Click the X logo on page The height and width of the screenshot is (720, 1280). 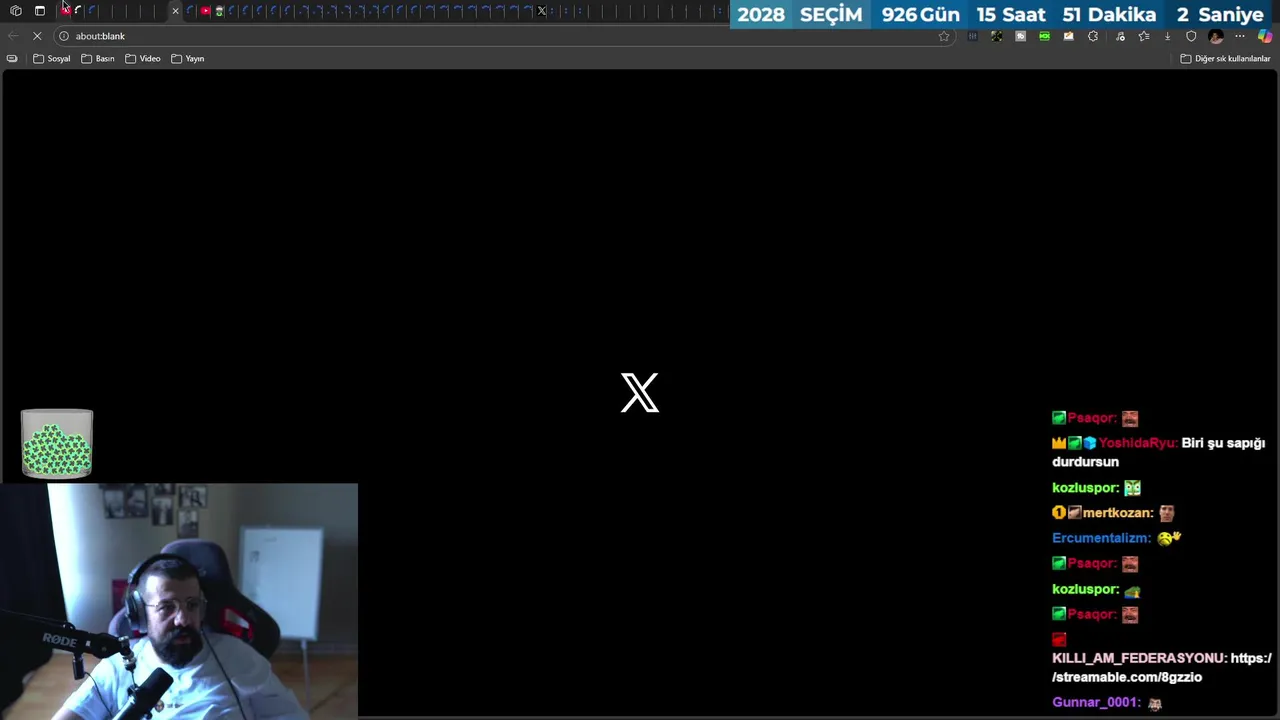coord(640,392)
